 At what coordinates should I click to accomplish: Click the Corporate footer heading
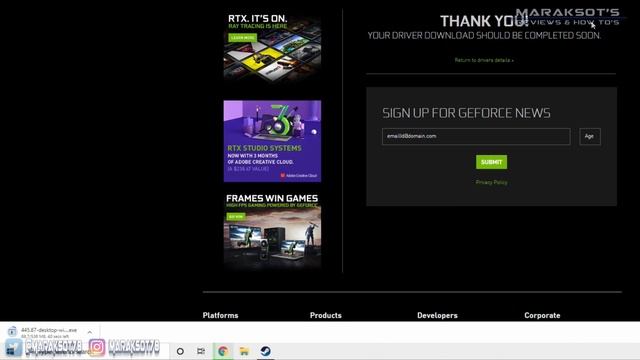coord(542,315)
